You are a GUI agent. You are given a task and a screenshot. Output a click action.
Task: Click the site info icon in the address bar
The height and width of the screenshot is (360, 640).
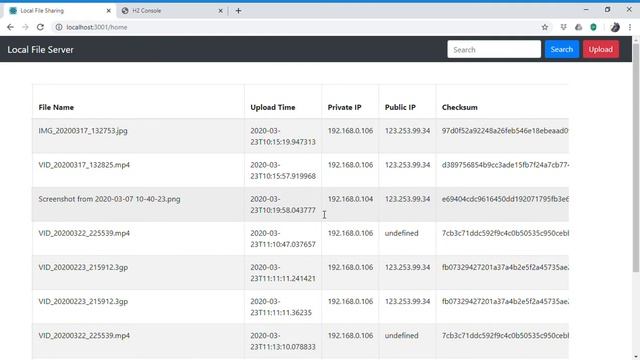pyautogui.click(x=59, y=27)
